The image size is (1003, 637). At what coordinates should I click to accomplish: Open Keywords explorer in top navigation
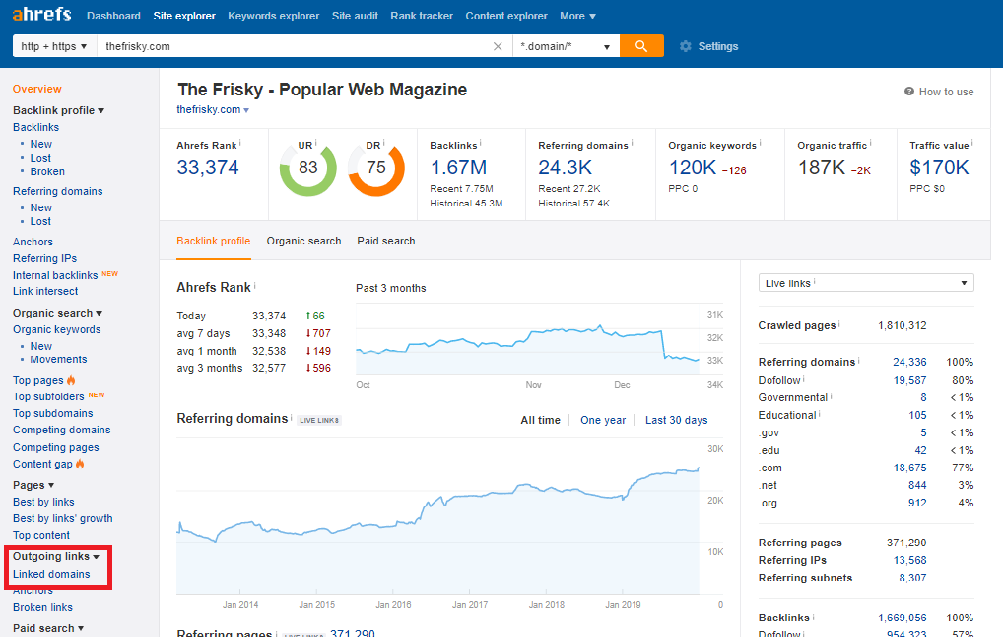[274, 16]
